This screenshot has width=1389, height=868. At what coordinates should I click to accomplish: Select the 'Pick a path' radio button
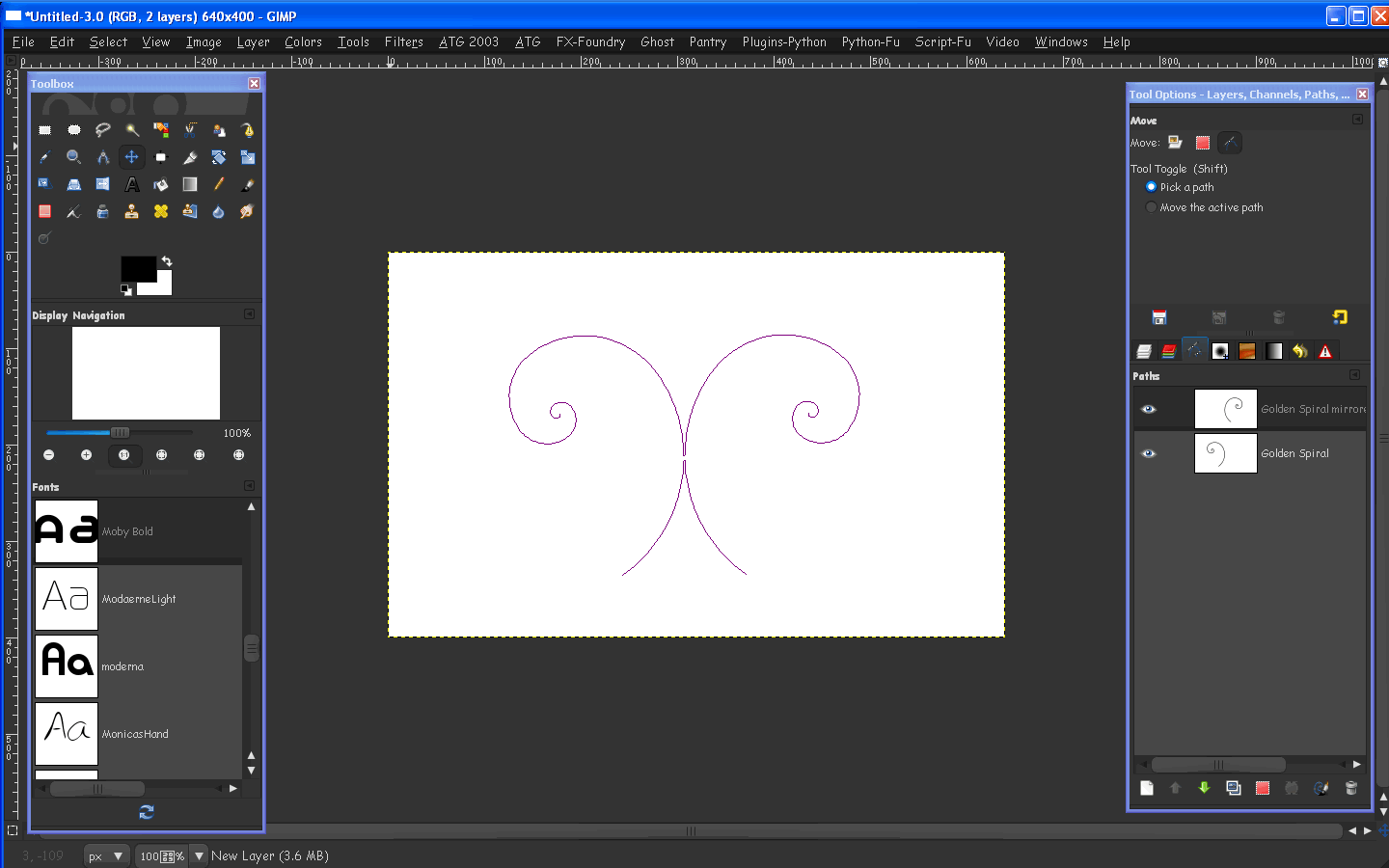[1151, 187]
